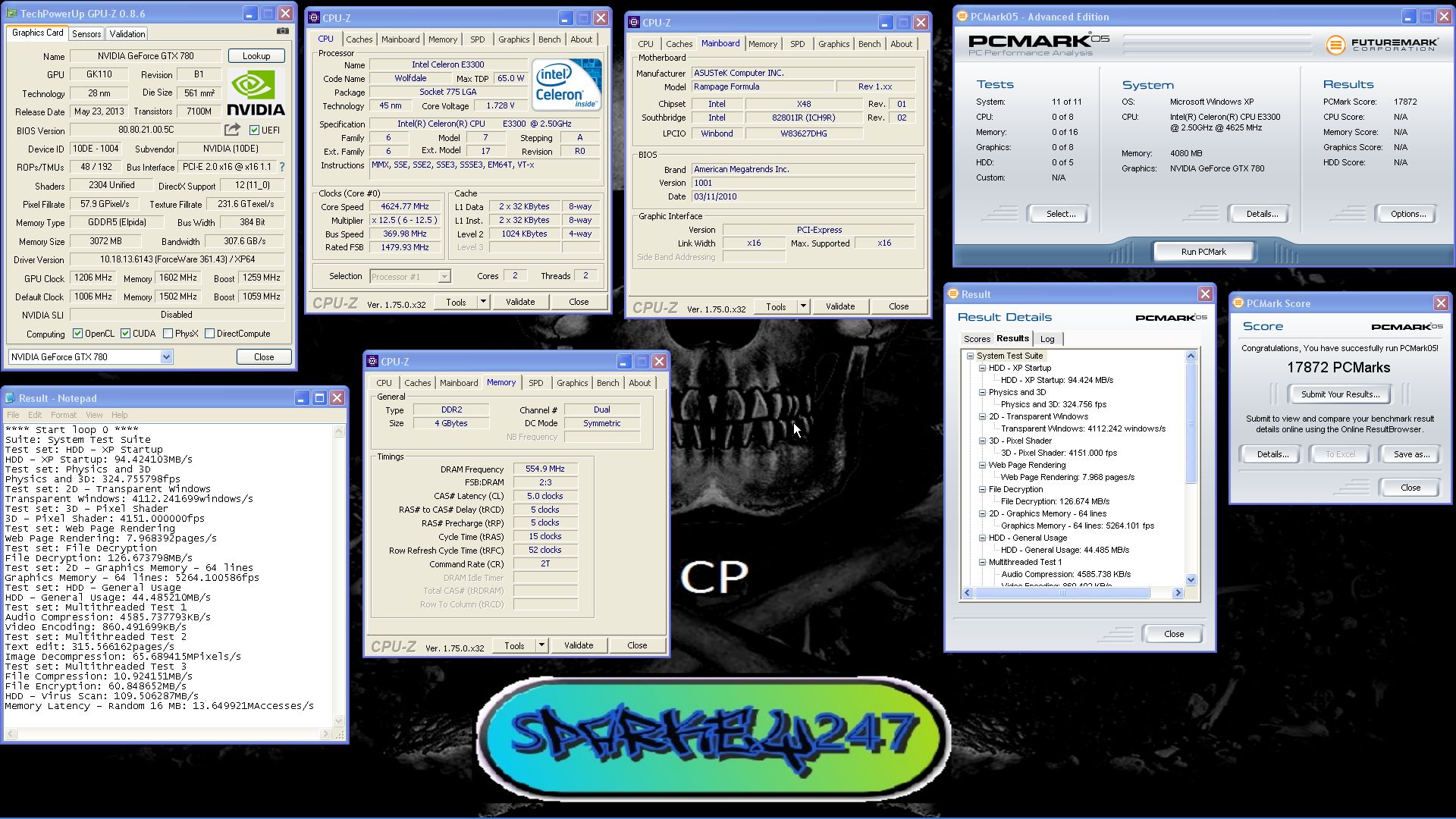Open the Caches tab in CPU-Z CPU window
Viewport: 1456px width, 819px height.
359,39
